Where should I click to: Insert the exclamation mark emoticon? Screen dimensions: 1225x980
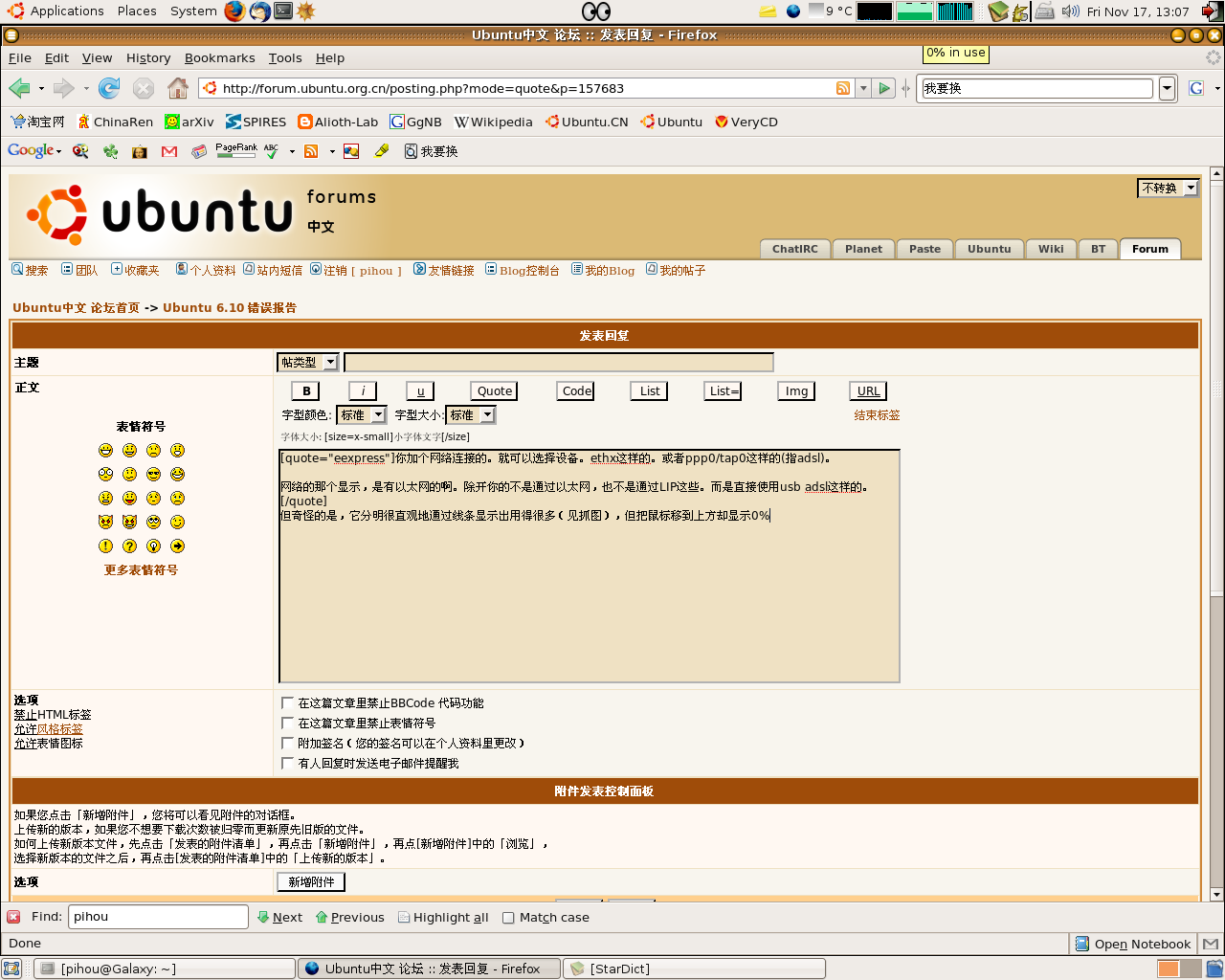click(105, 546)
